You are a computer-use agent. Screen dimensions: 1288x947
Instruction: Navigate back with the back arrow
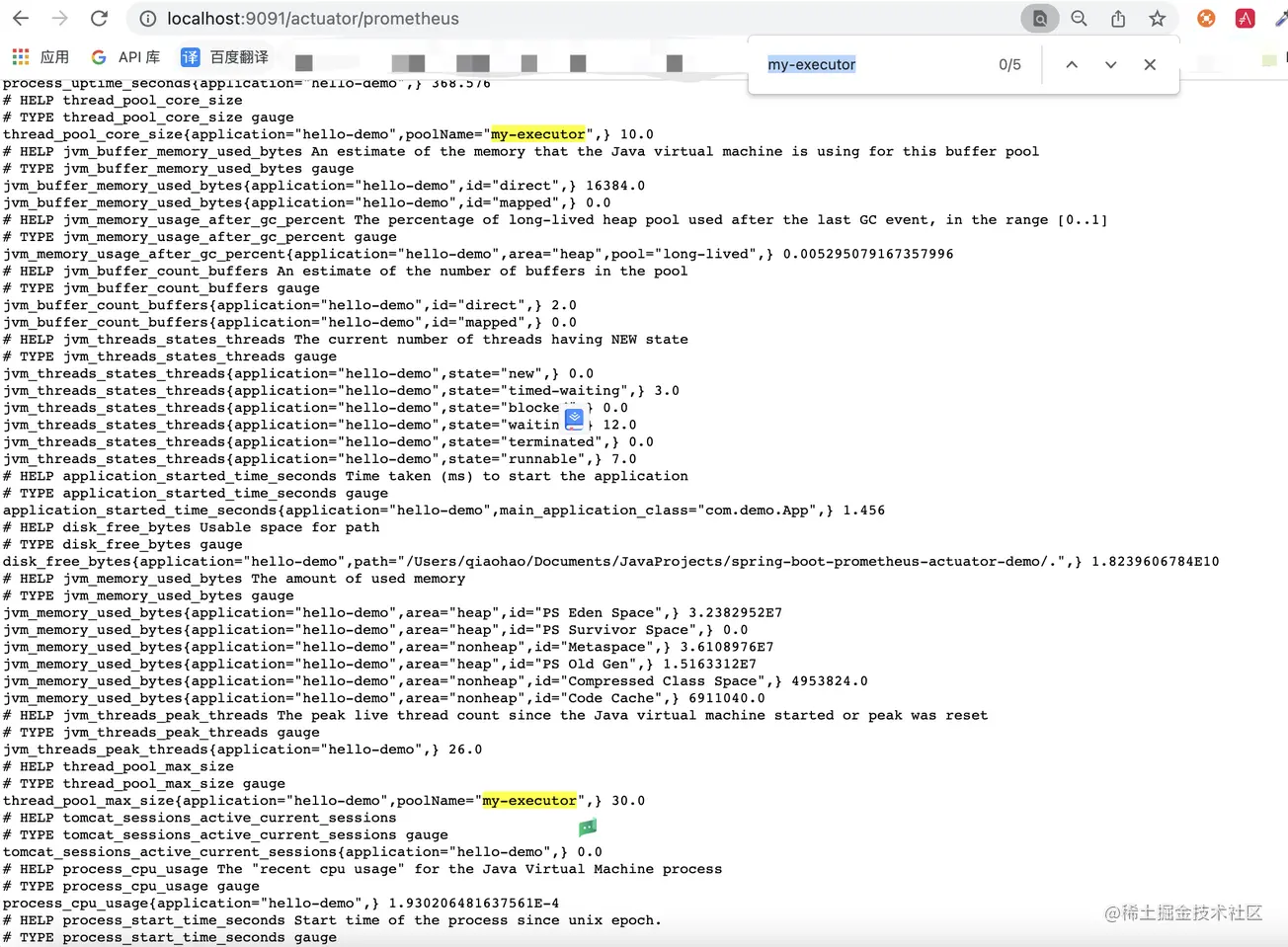tap(21, 18)
